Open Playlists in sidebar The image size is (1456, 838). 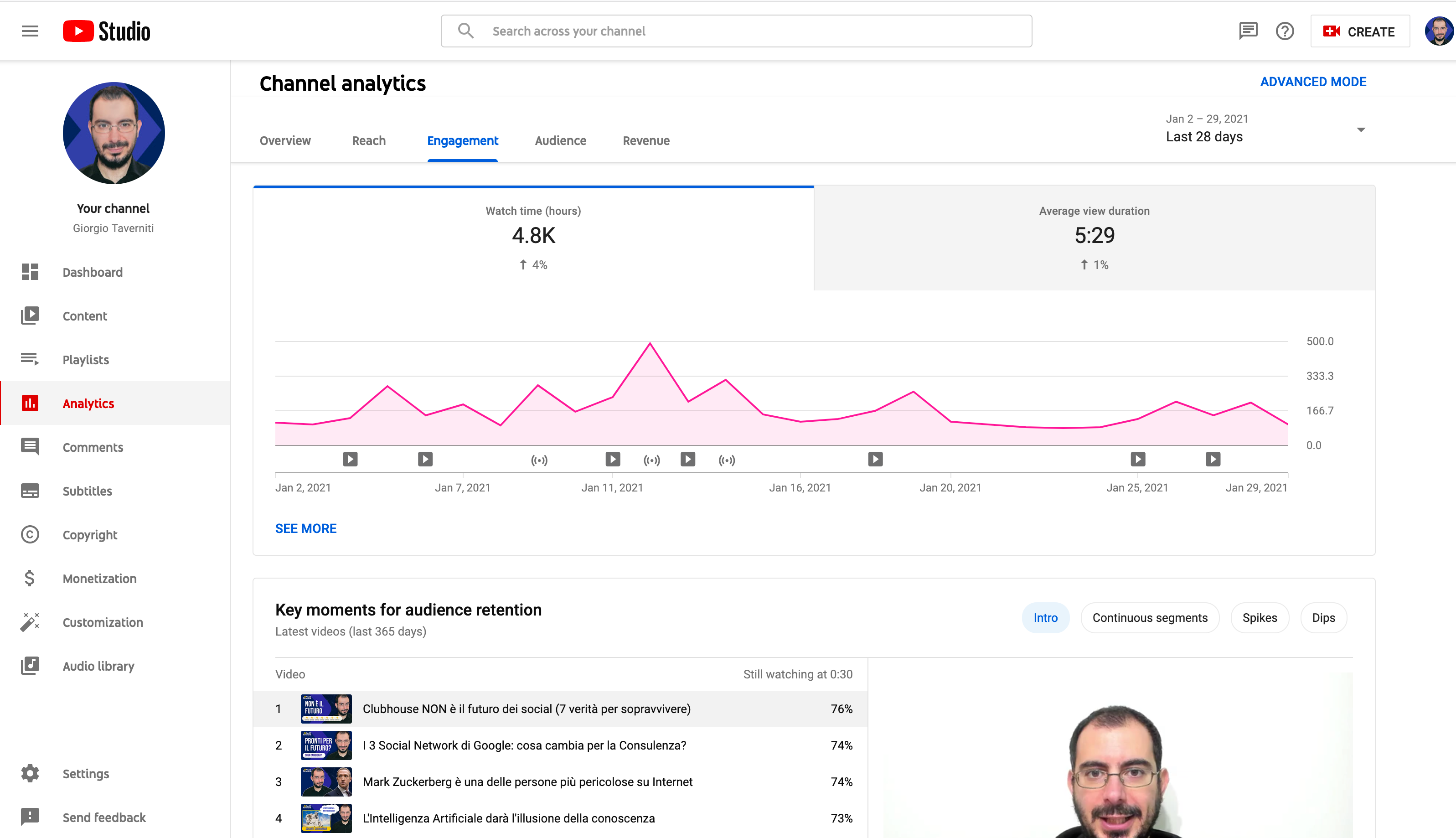pos(115,359)
